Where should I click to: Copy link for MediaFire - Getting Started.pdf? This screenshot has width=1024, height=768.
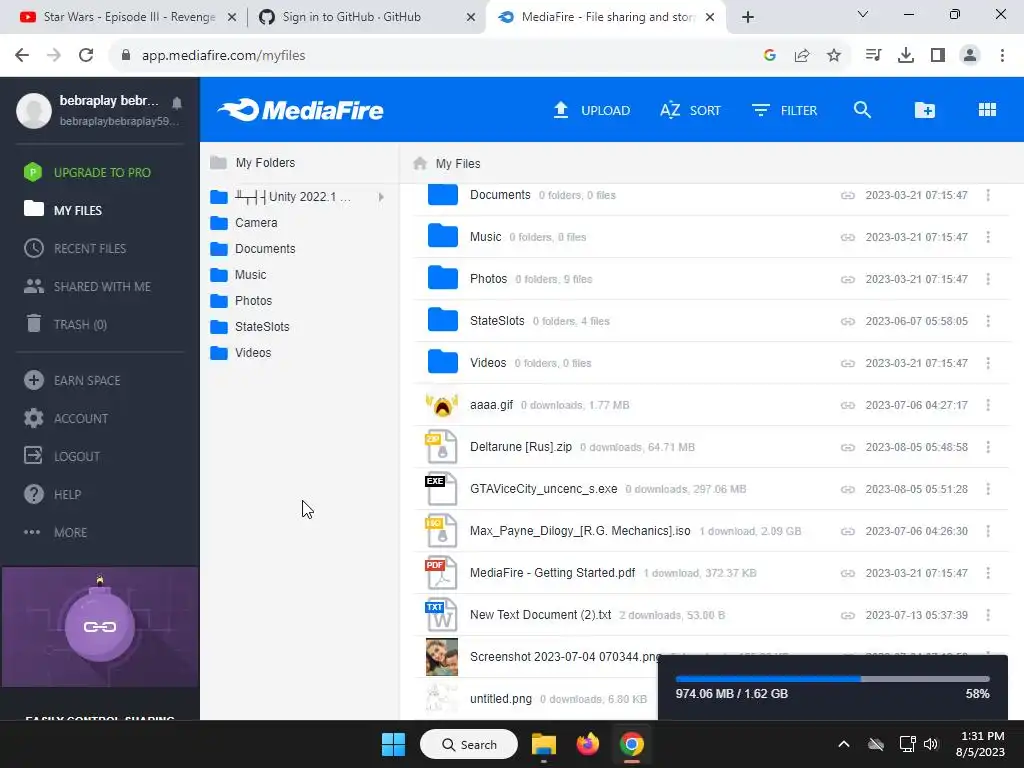848,573
